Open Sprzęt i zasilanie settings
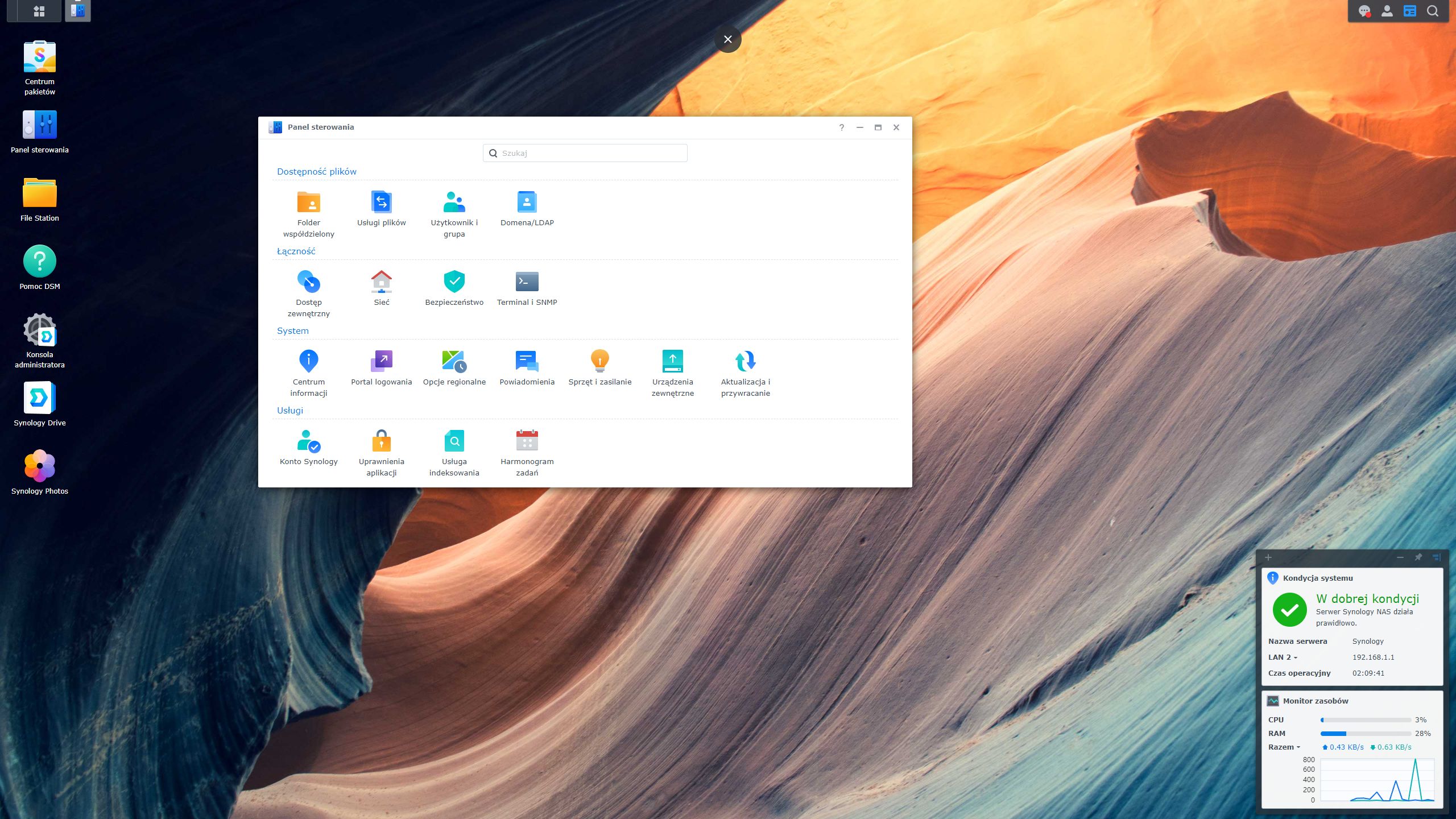1456x819 pixels. (x=600, y=368)
